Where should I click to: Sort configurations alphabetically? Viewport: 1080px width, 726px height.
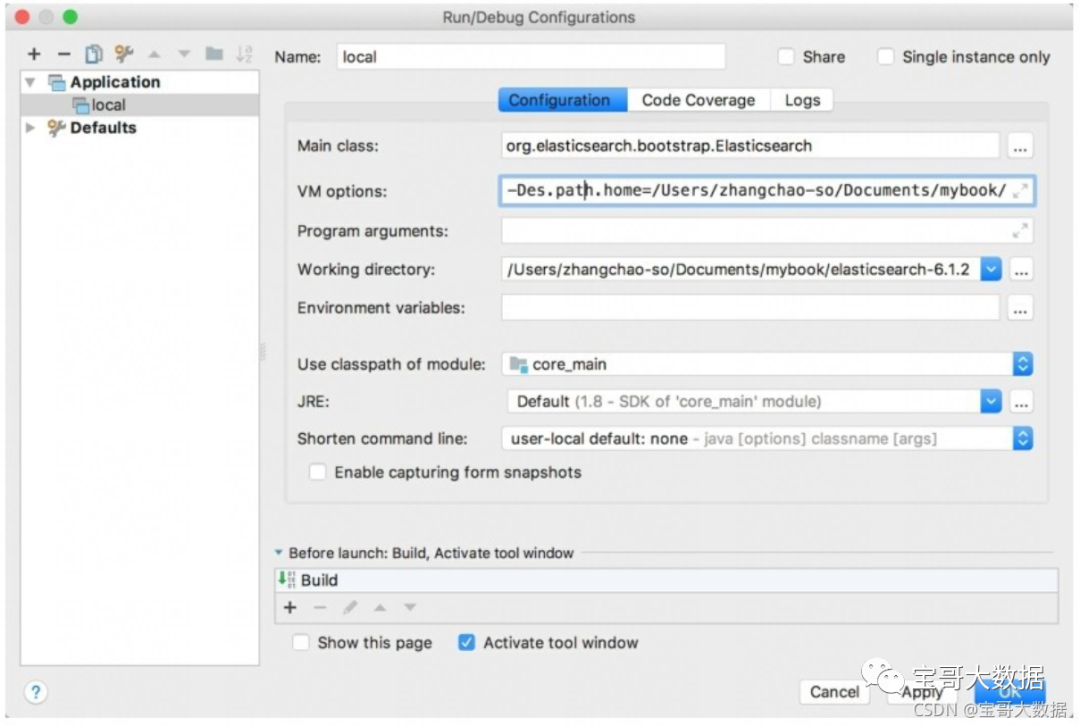(x=244, y=54)
